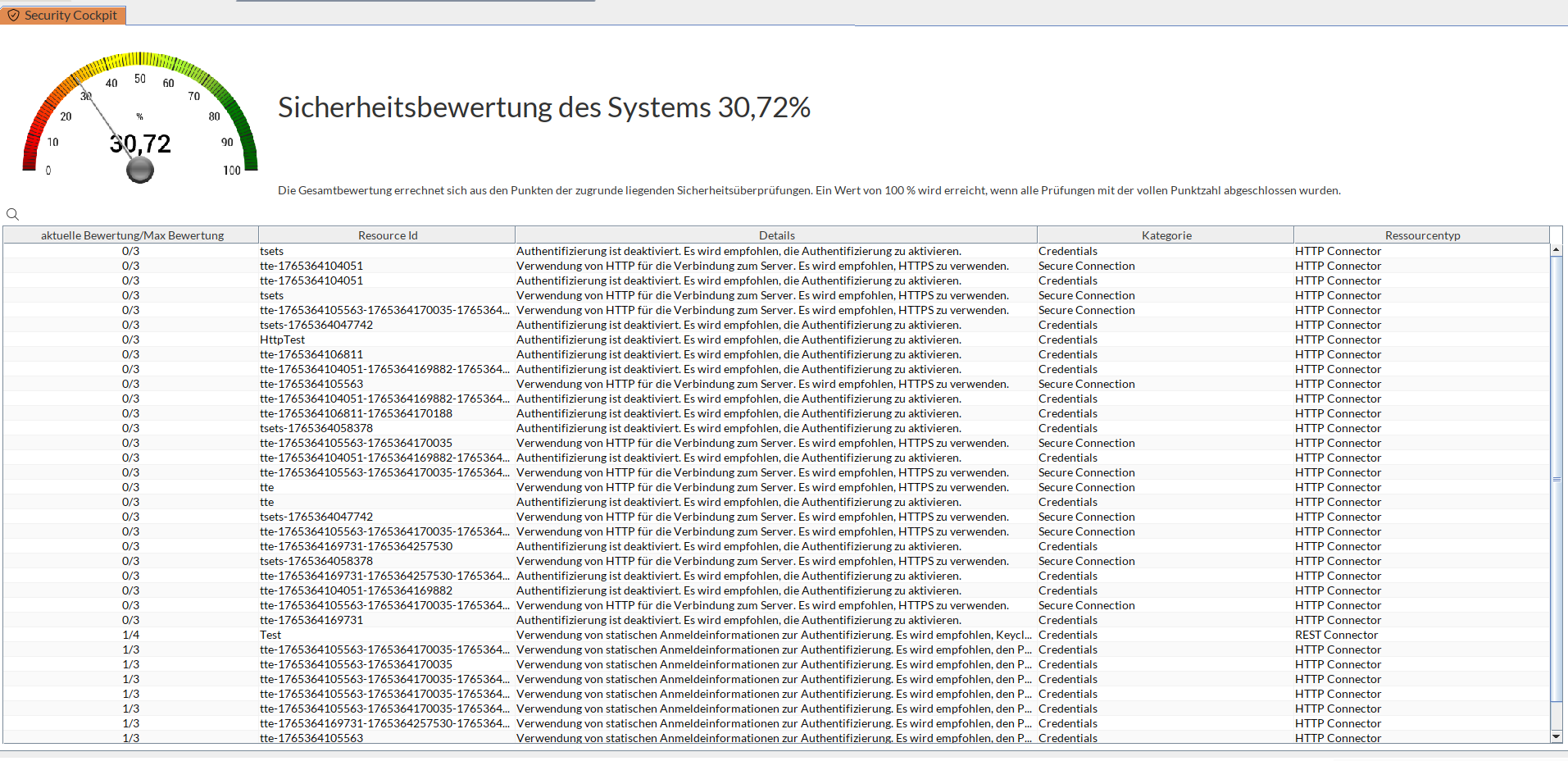Click the gauge needle pivot knob
1568x761 pixels.
pos(140,170)
